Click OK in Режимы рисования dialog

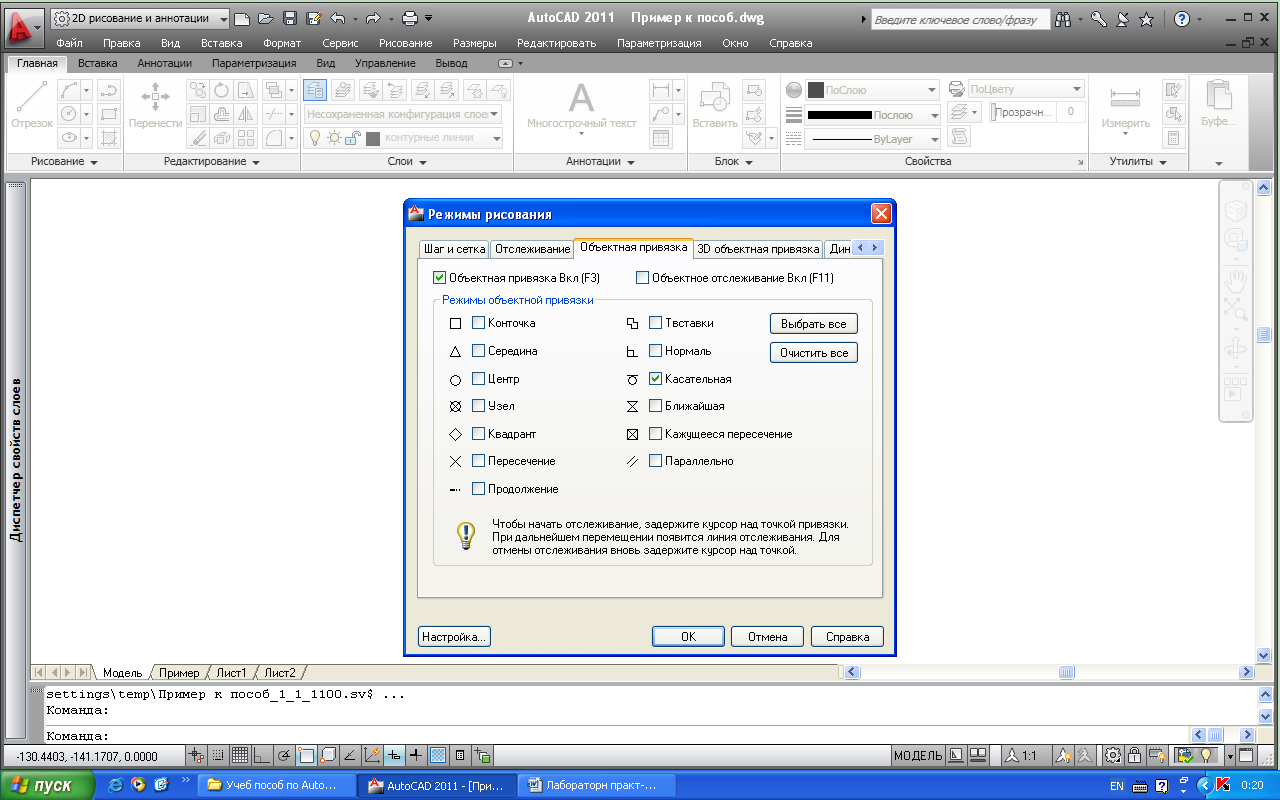688,636
